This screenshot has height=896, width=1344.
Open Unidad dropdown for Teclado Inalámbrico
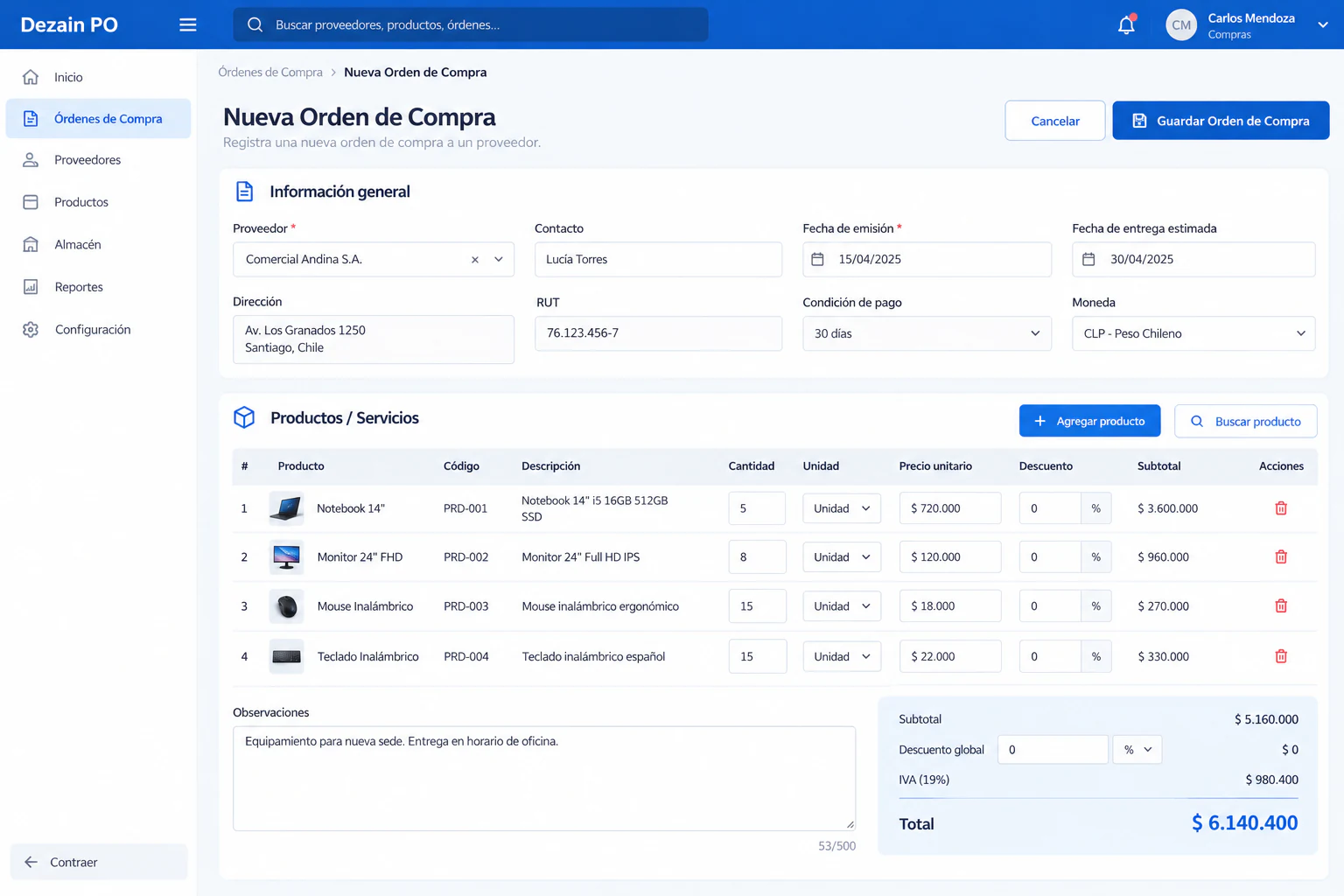842,656
